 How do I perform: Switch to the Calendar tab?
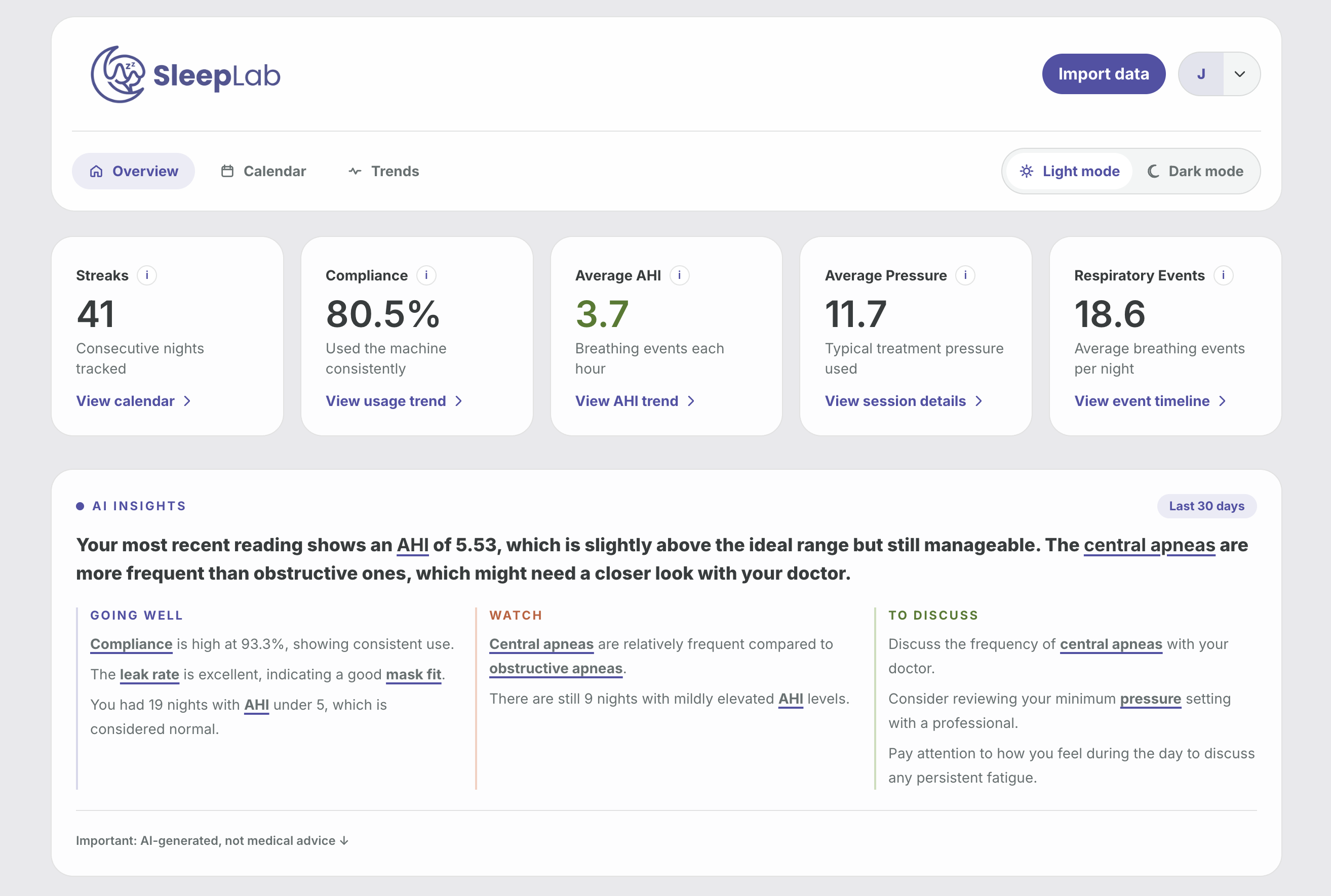pos(275,171)
